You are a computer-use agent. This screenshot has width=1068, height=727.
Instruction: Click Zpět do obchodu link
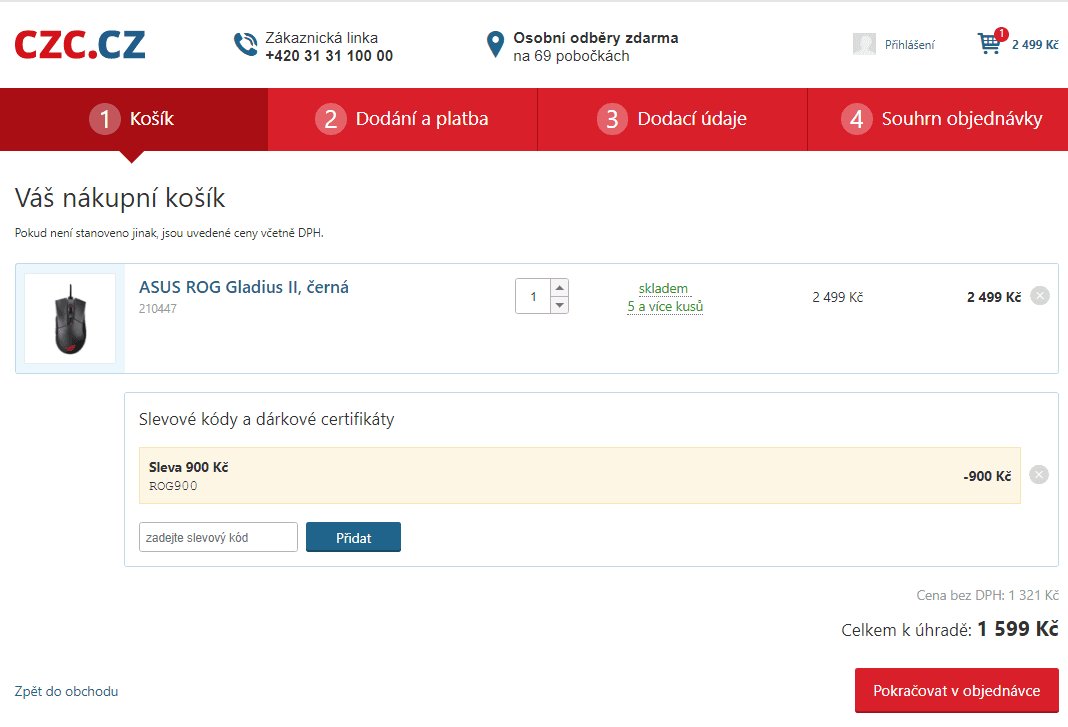66,691
